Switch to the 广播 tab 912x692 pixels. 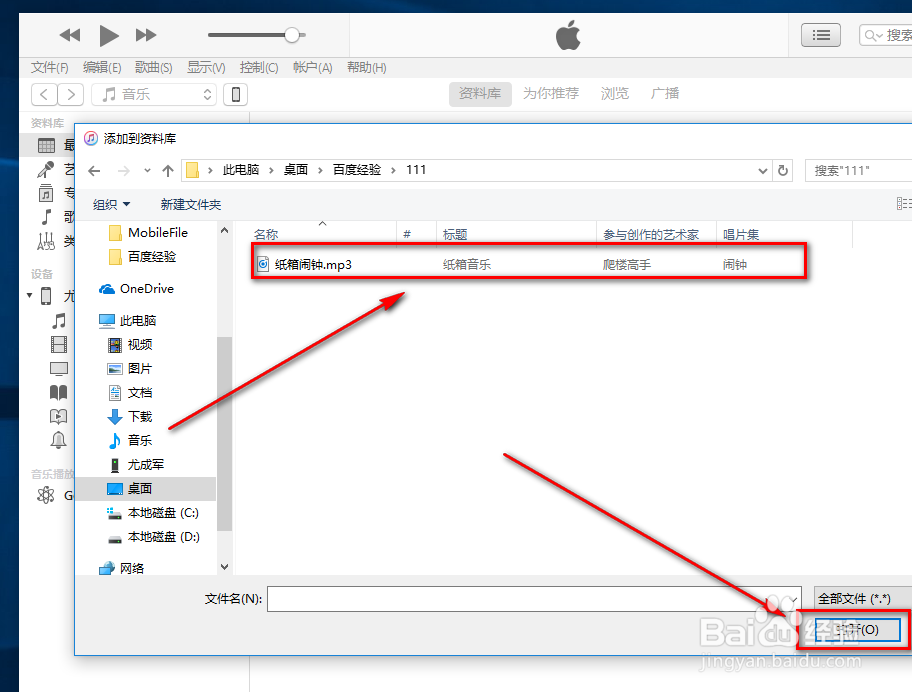[x=665, y=94]
